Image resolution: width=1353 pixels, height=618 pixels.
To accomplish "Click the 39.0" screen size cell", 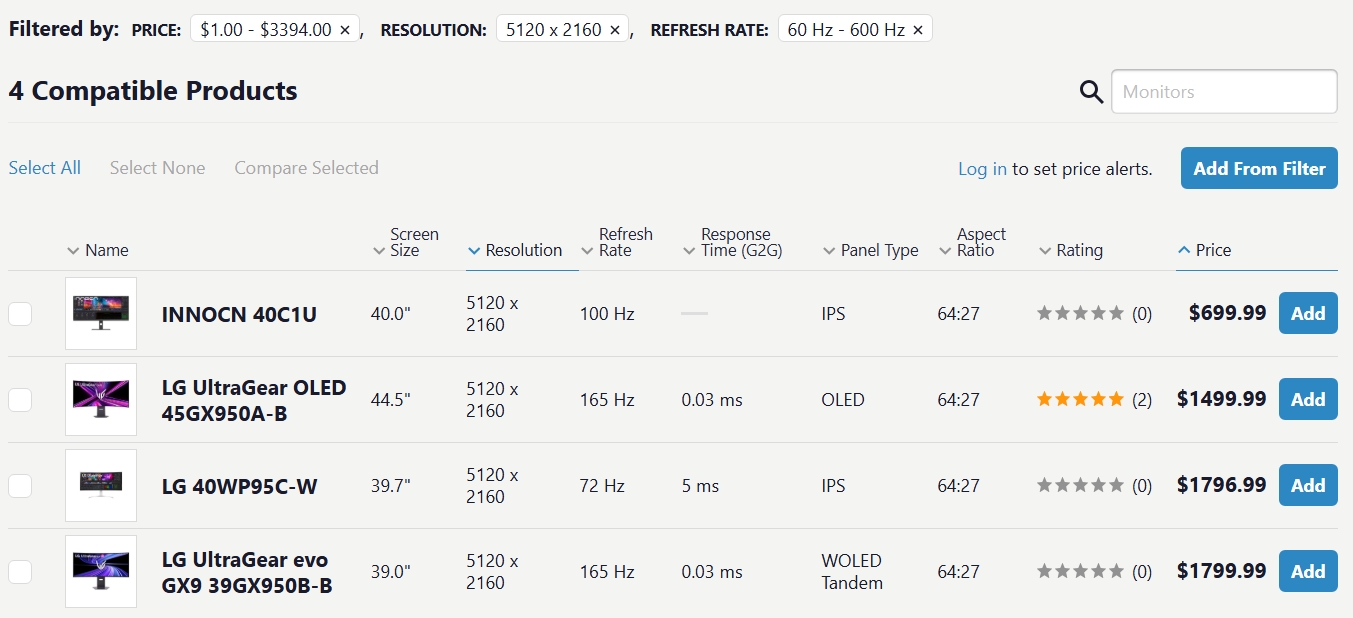I will point(391,572).
